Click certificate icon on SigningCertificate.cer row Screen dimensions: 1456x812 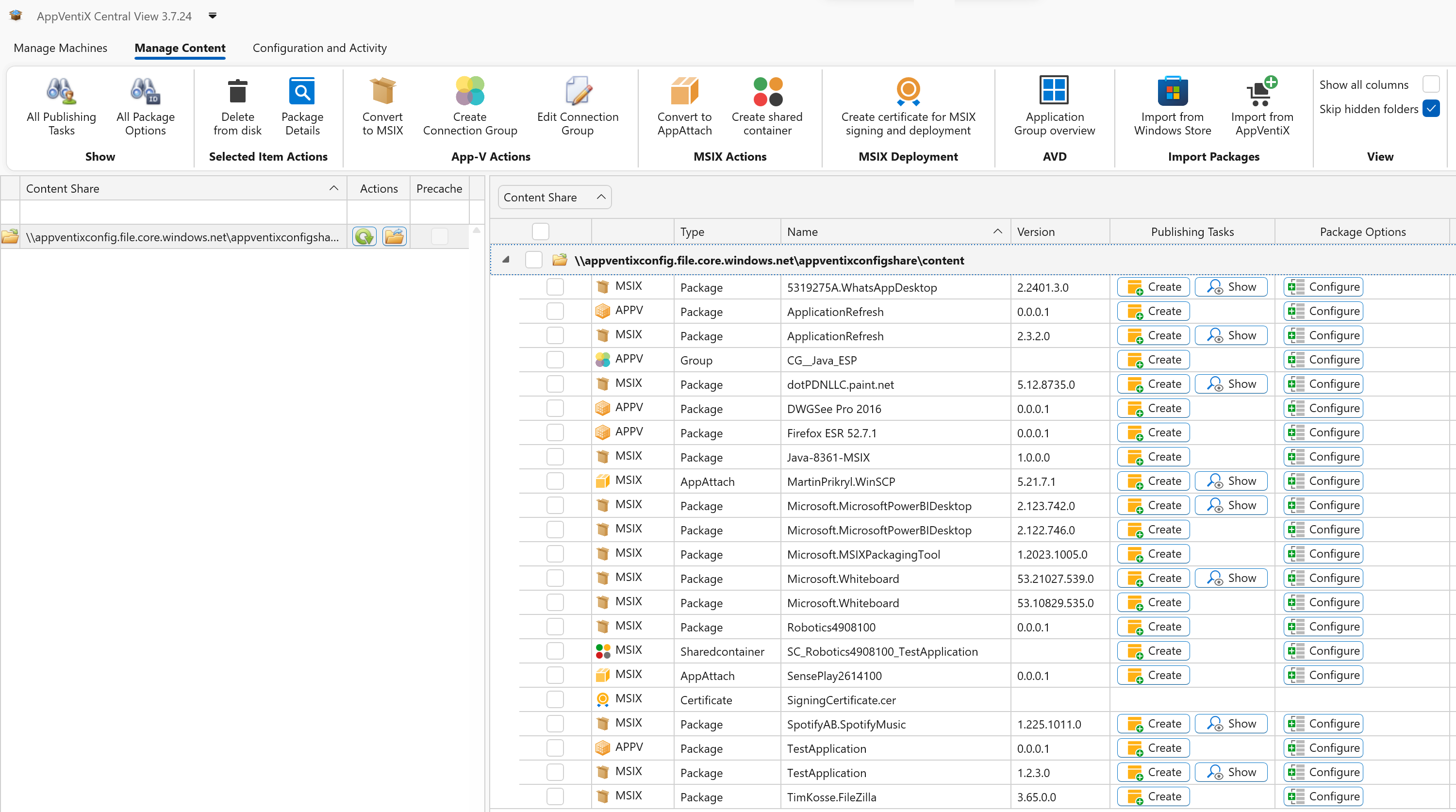(x=602, y=699)
